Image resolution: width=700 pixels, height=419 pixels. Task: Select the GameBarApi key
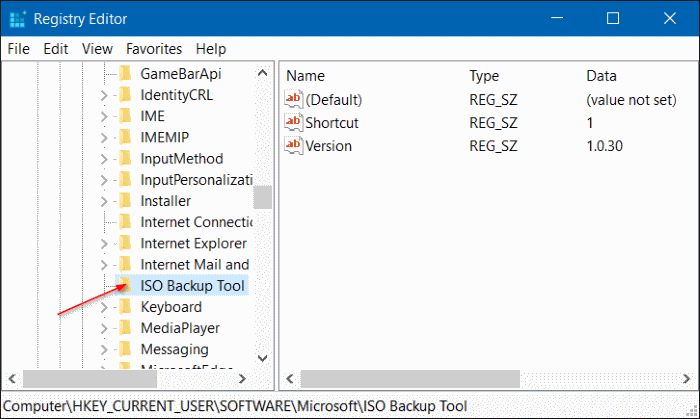pos(181,74)
